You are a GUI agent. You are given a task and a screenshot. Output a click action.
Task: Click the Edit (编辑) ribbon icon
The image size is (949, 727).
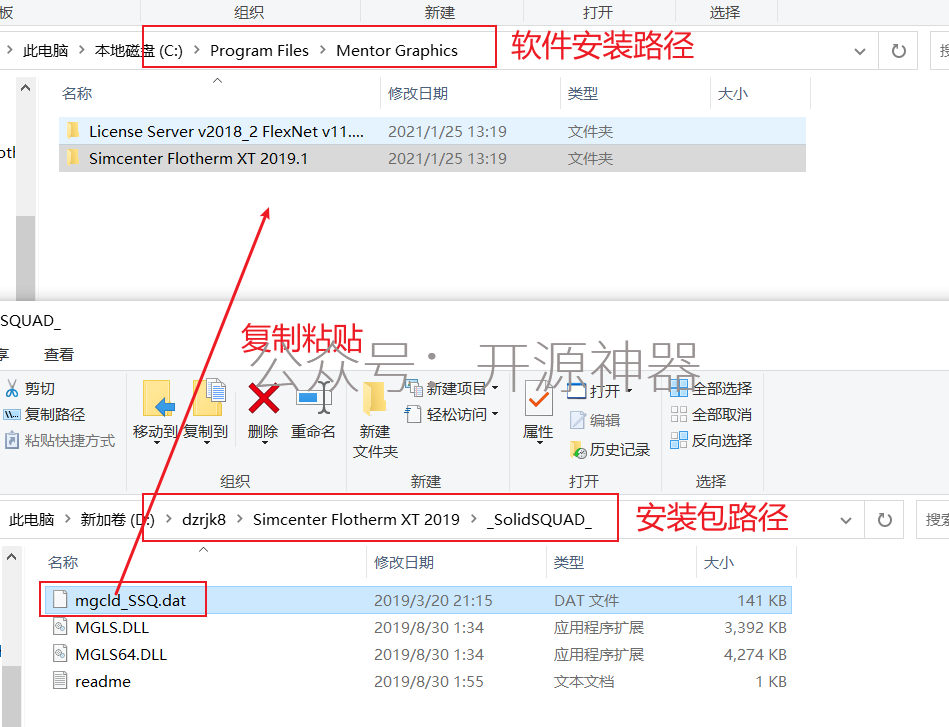coord(578,419)
